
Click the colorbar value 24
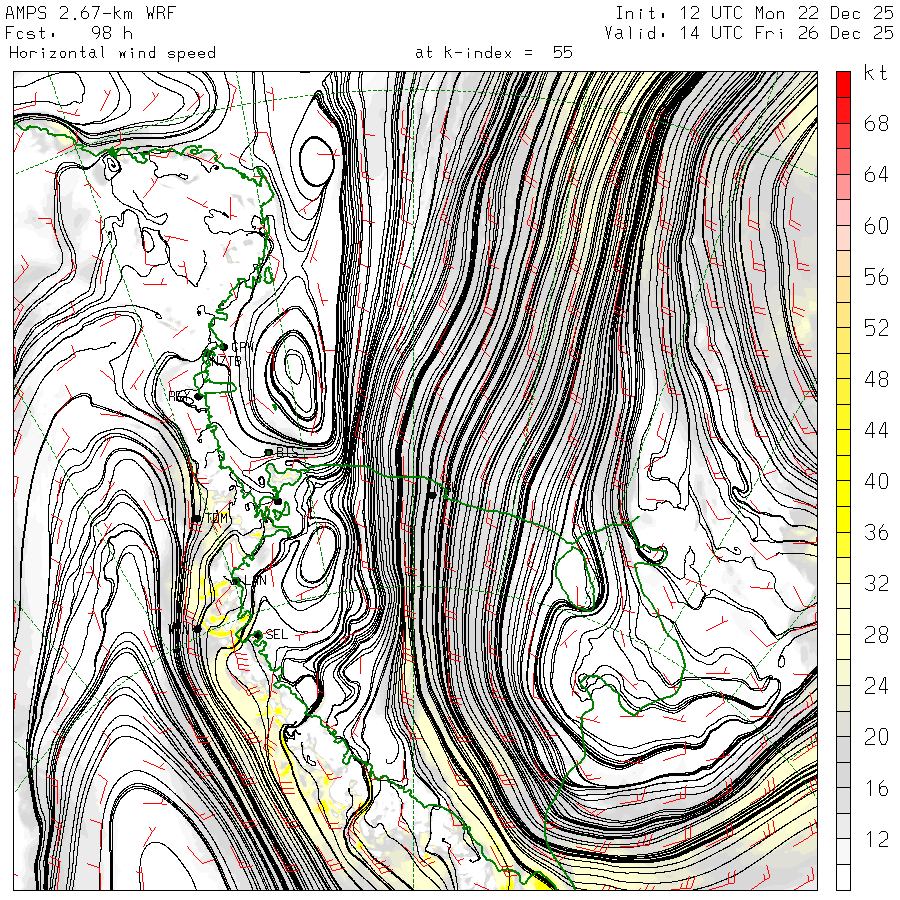tap(876, 686)
